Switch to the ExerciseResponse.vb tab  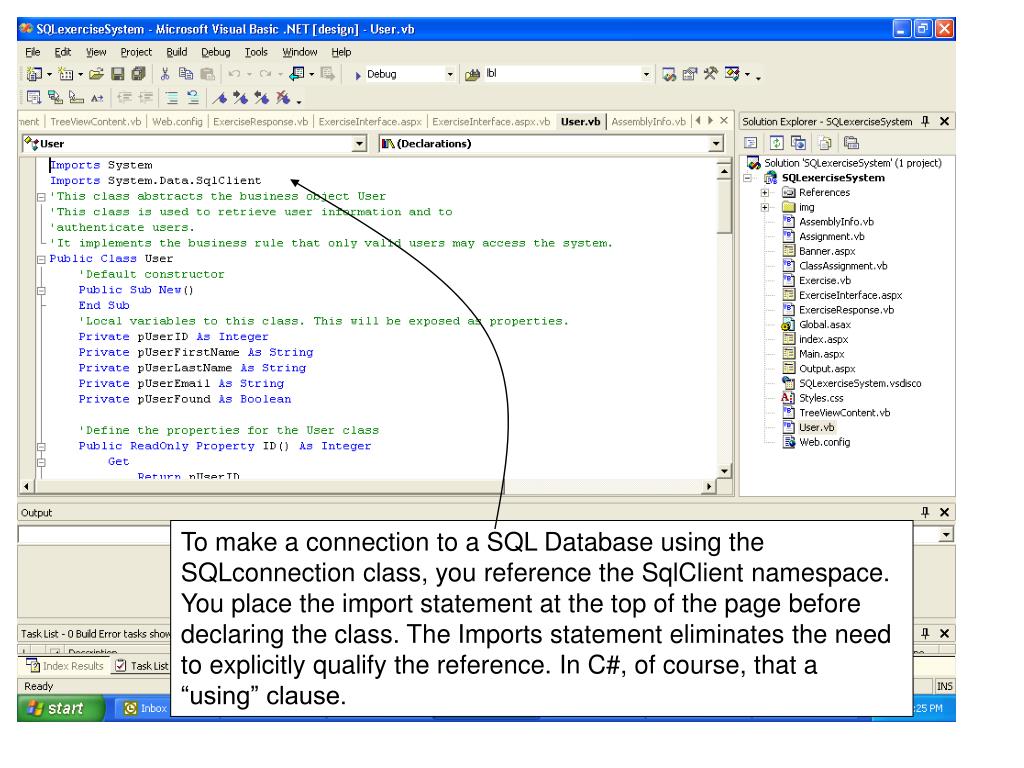click(261, 121)
